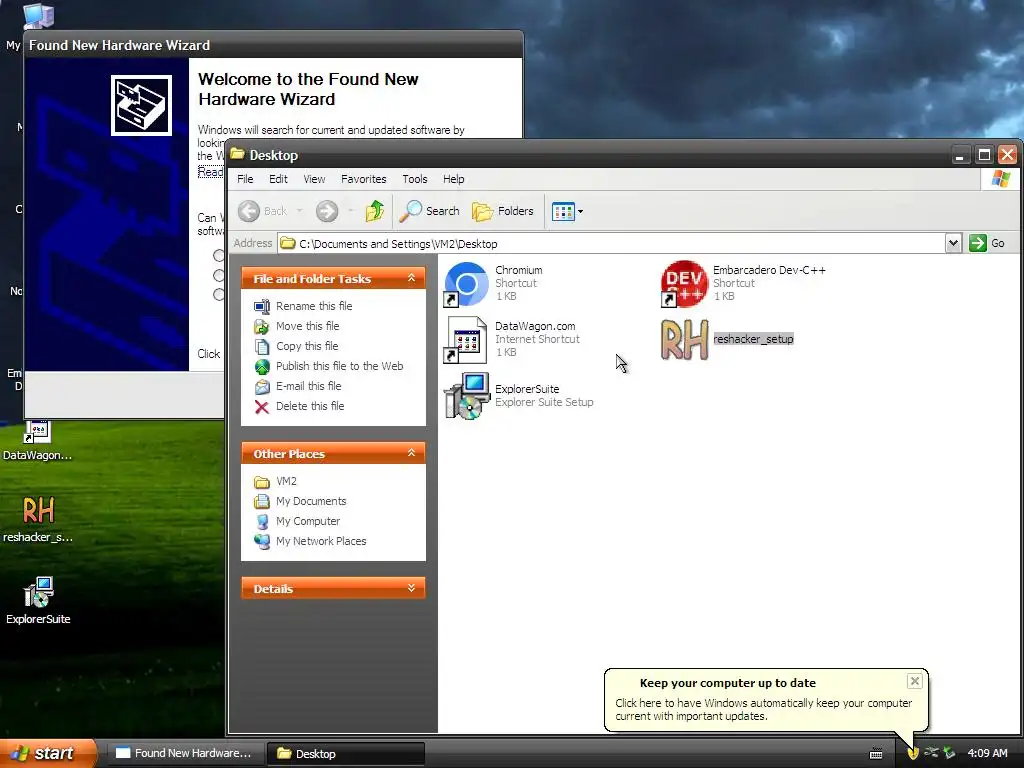Click Rename this file task

(x=314, y=306)
